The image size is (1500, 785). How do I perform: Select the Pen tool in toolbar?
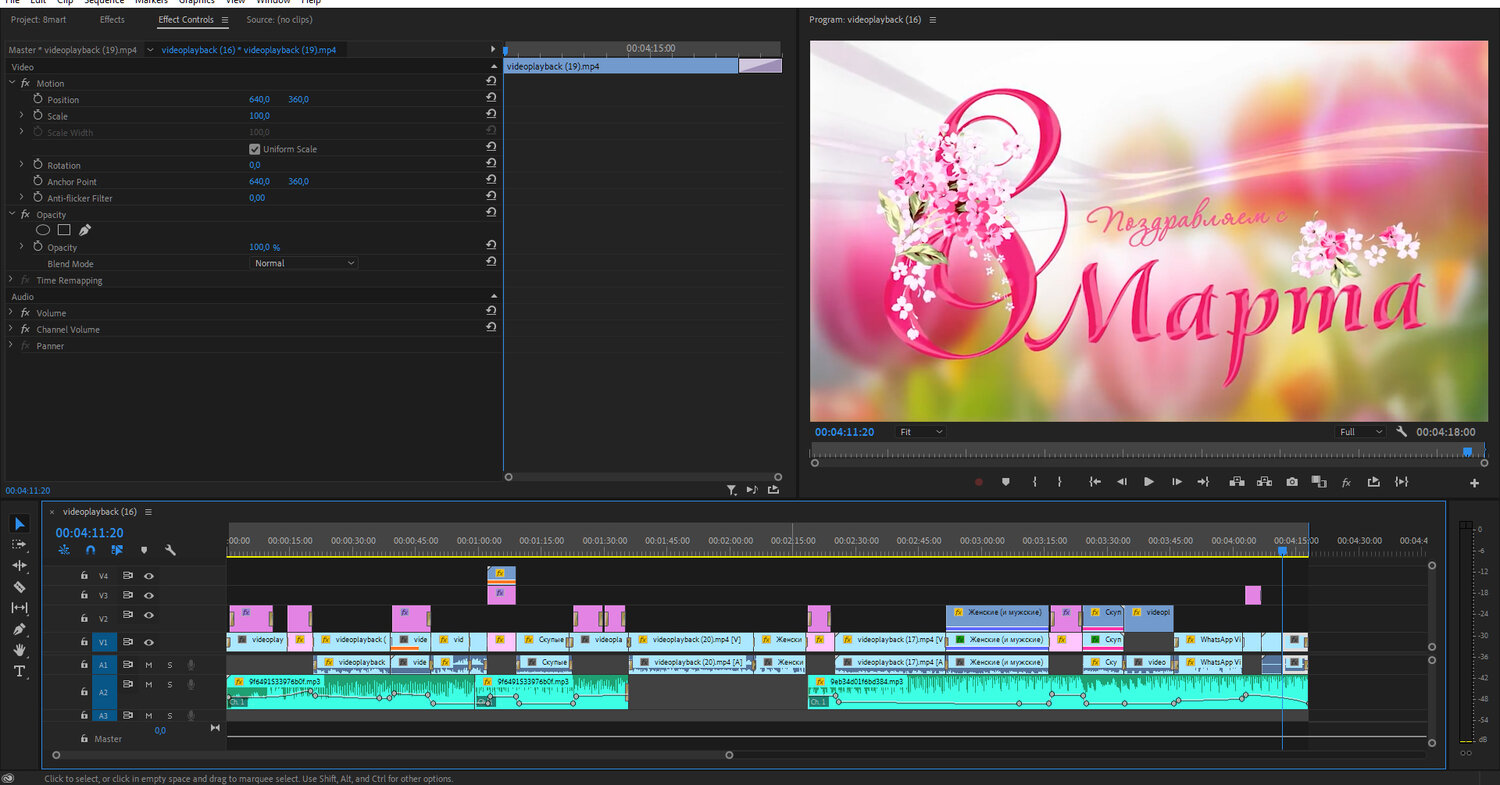(20, 629)
